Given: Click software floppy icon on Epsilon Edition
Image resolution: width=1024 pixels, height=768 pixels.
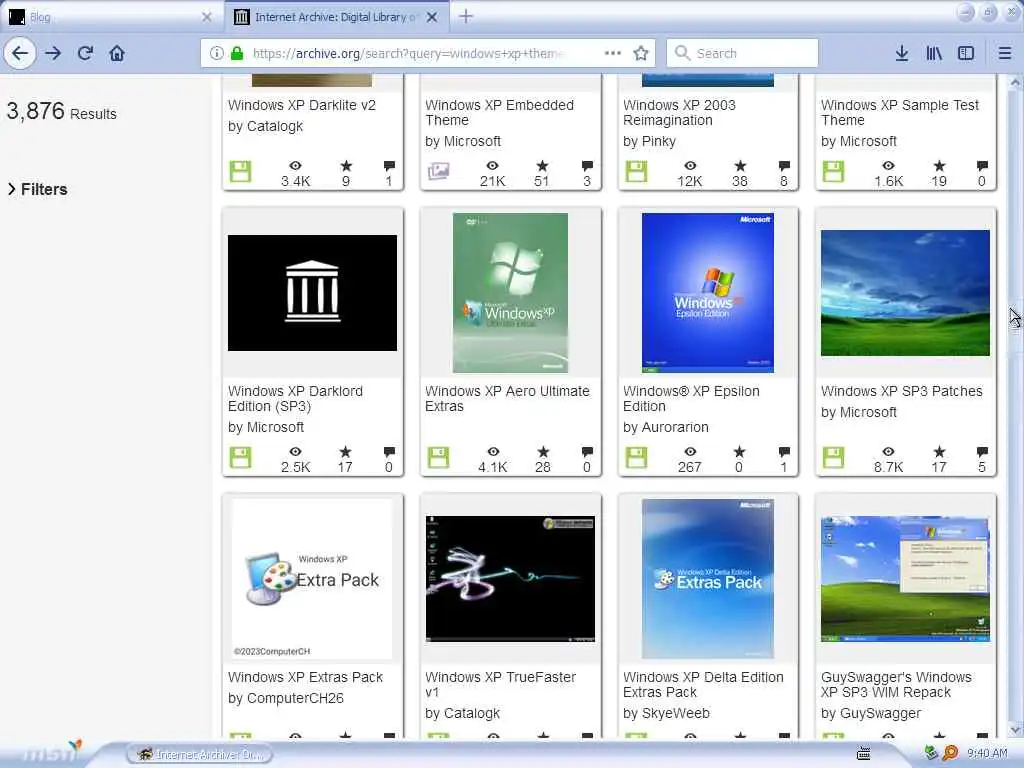Looking at the screenshot, I should (636, 457).
